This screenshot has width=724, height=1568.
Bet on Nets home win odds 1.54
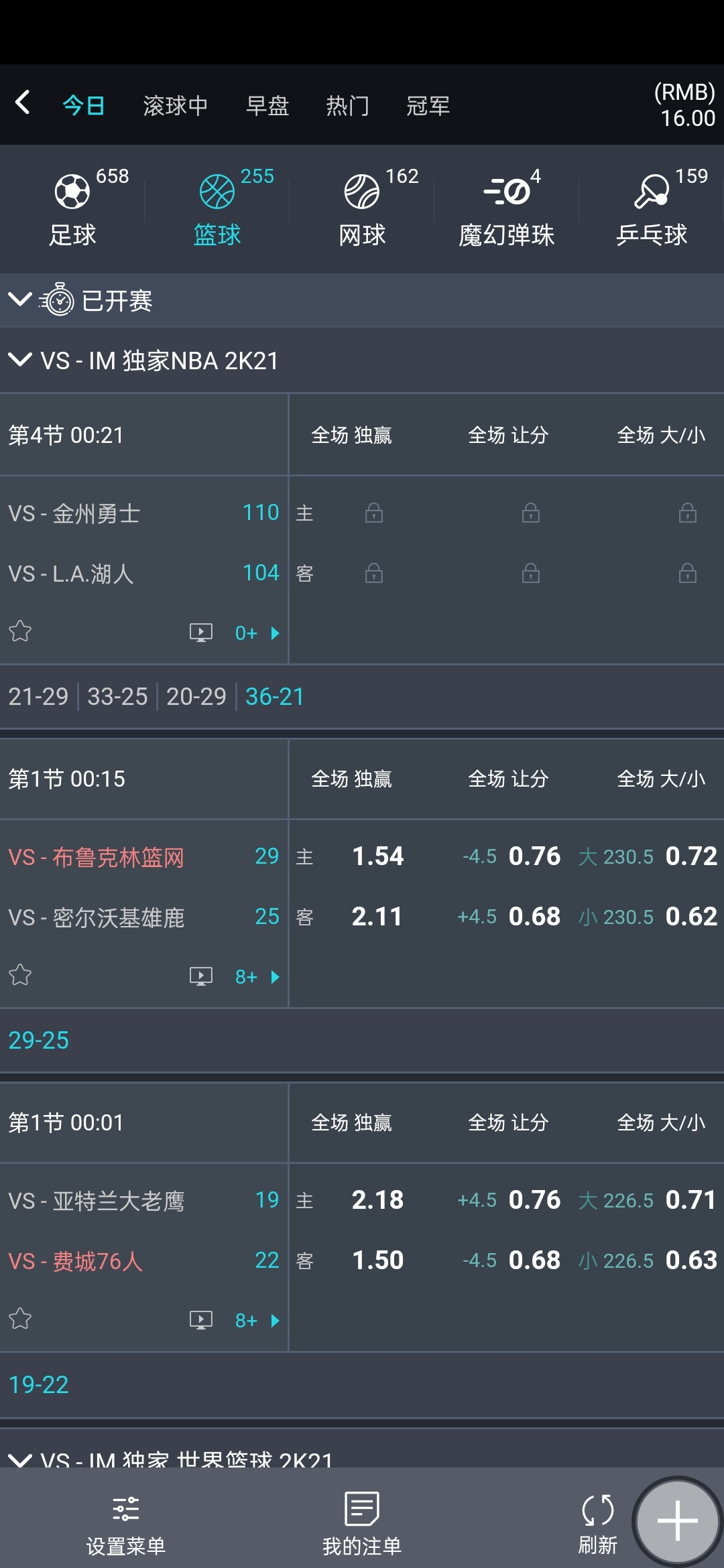click(x=377, y=856)
